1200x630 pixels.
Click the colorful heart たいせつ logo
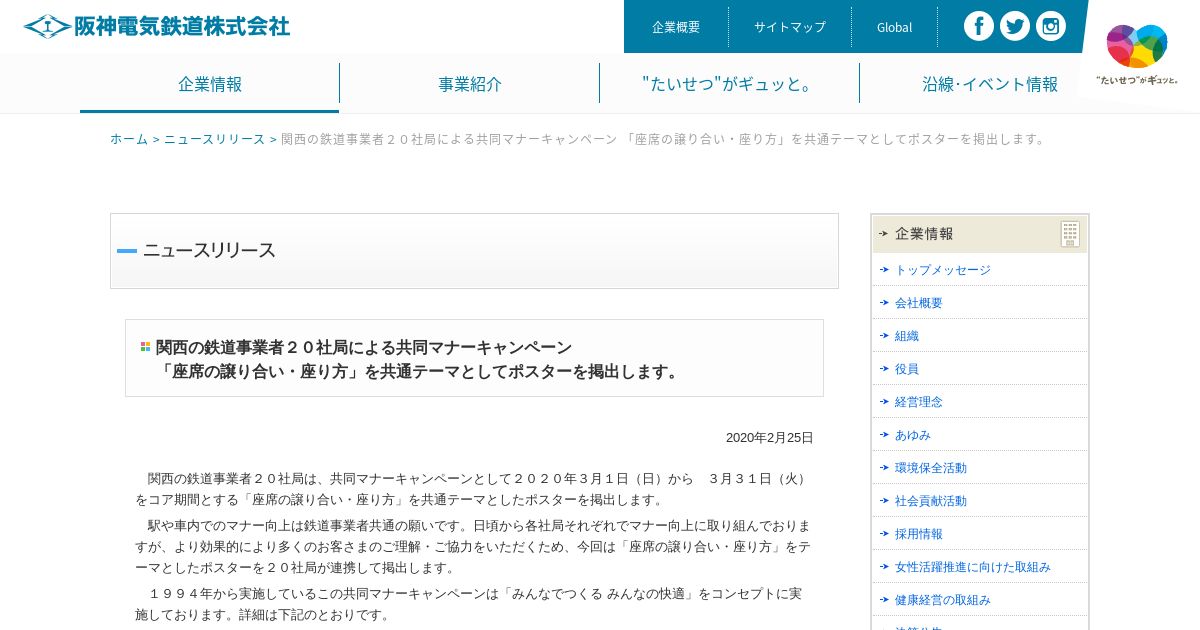[x=1137, y=54]
